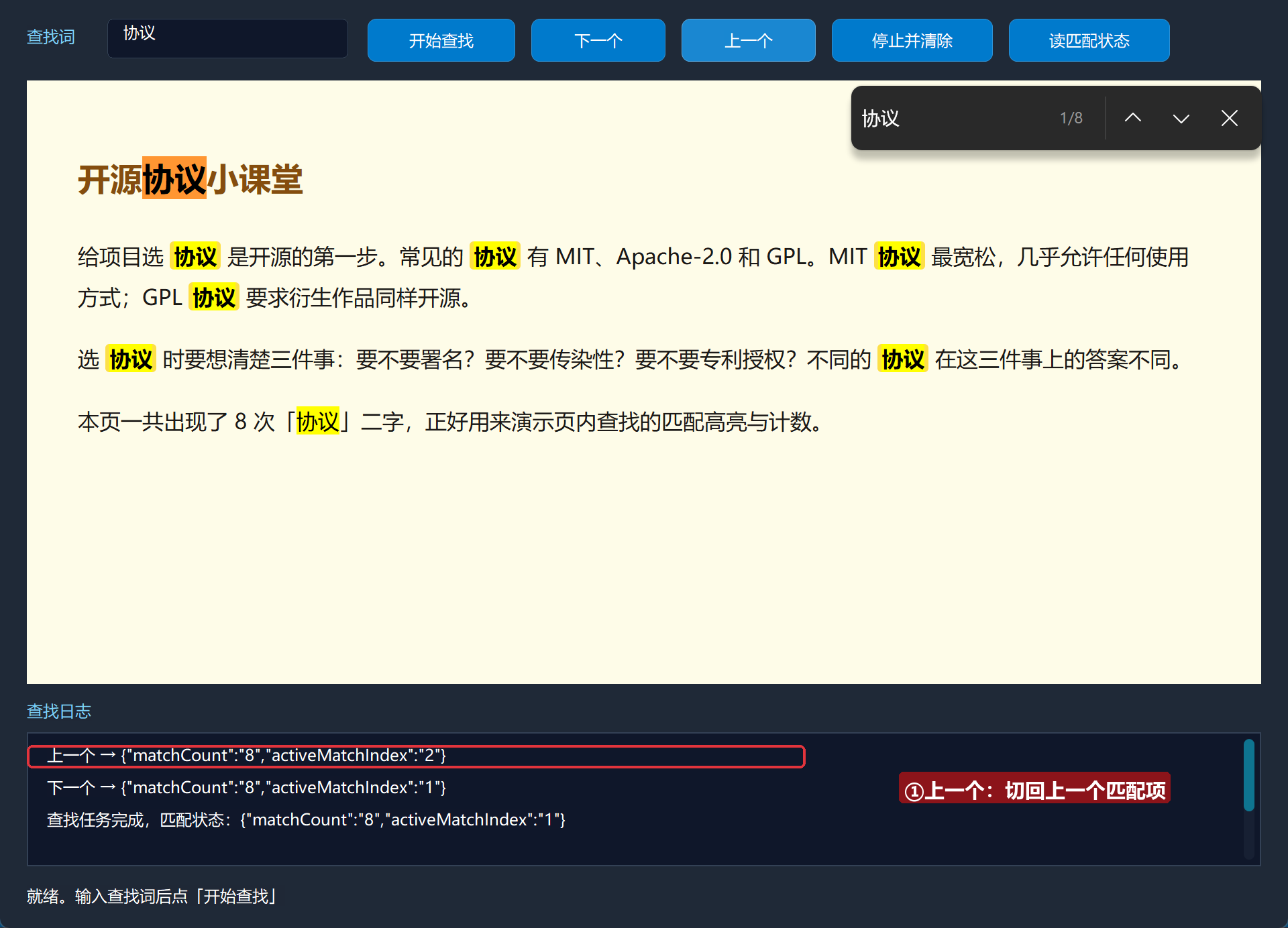Click log line starting with 下一个 →

point(246,787)
